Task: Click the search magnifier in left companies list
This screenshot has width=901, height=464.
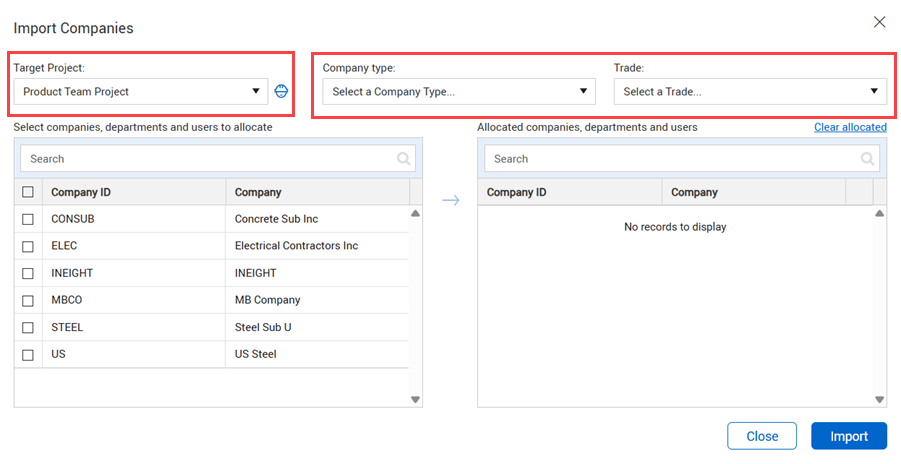Action: click(x=404, y=159)
